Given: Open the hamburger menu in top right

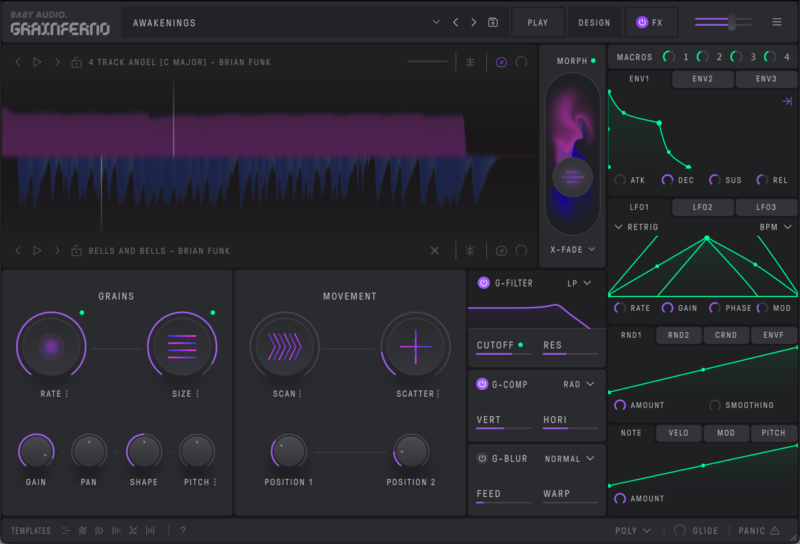Looking at the screenshot, I should pos(777,22).
